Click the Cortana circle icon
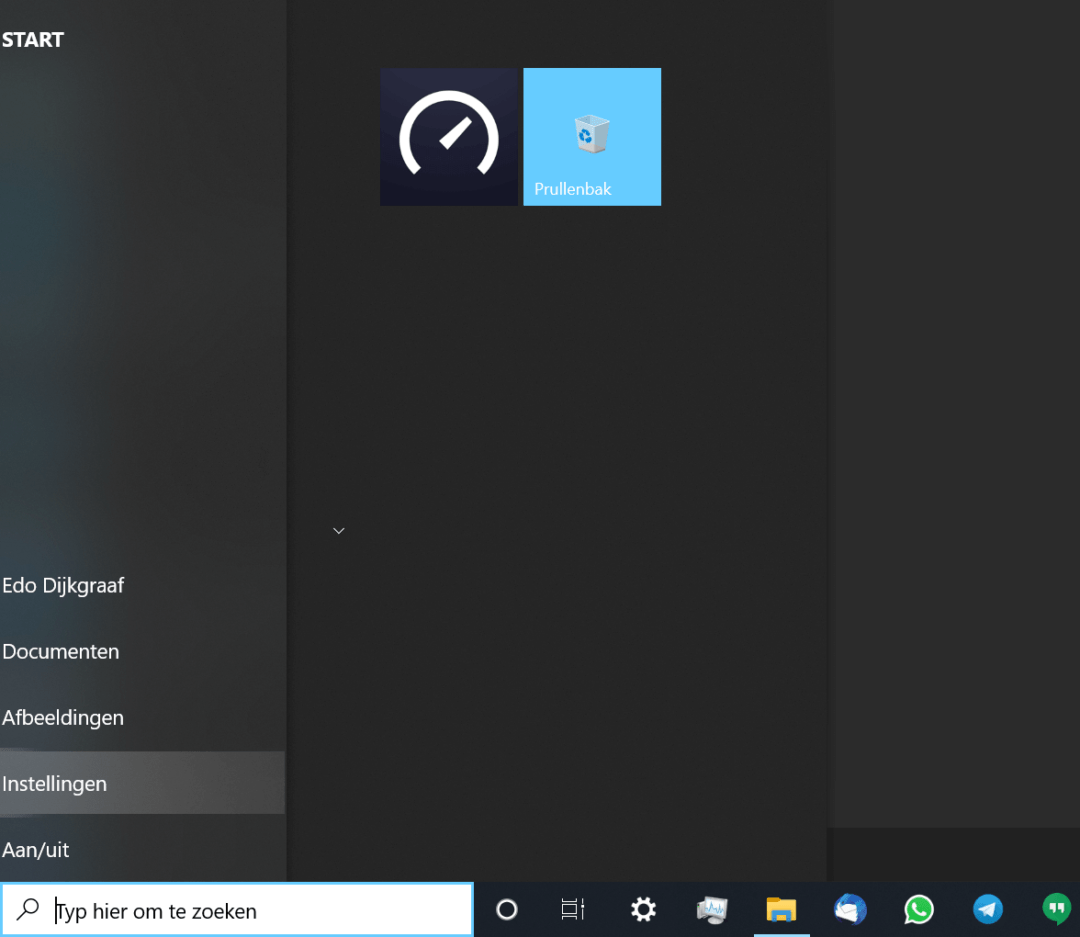The height and width of the screenshot is (937, 1080). tap(507, 909)
